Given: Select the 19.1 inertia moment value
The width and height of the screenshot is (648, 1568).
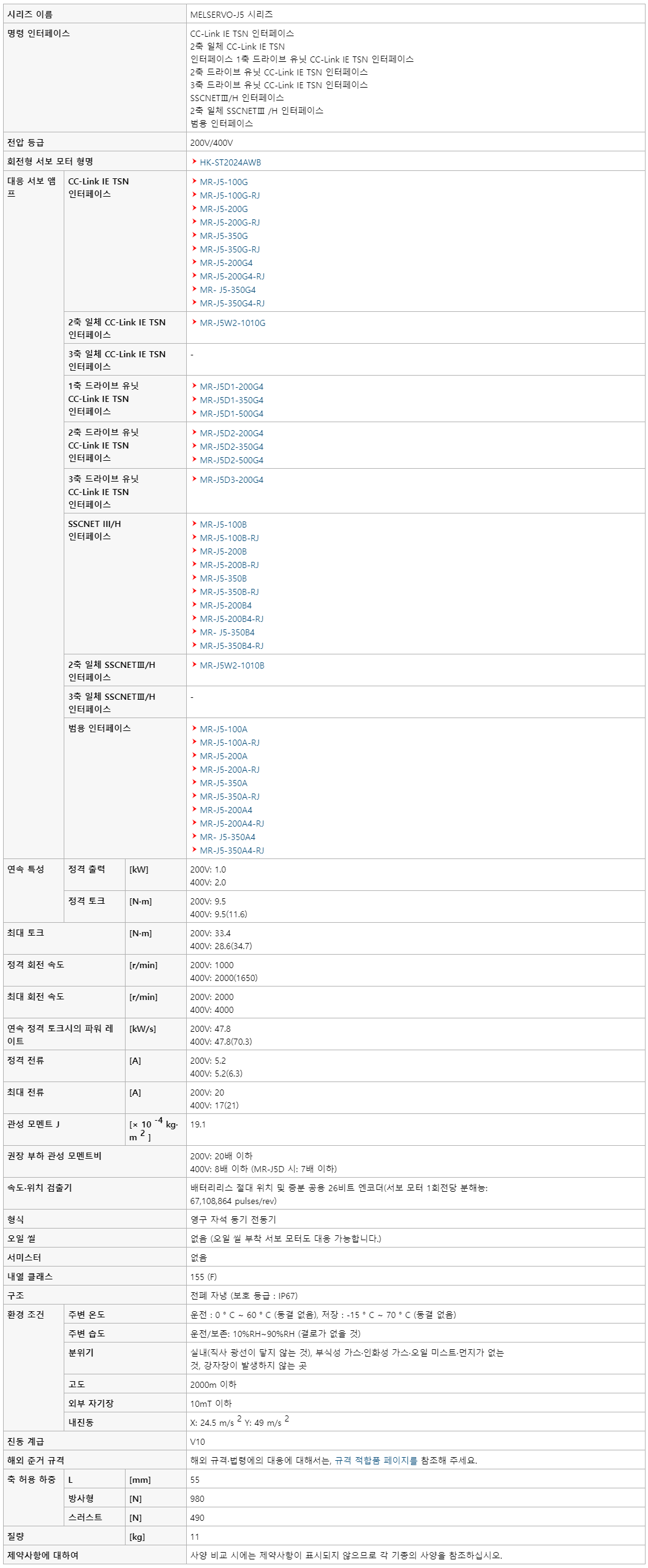Looking at the screenshot, I should (198, 1124).
